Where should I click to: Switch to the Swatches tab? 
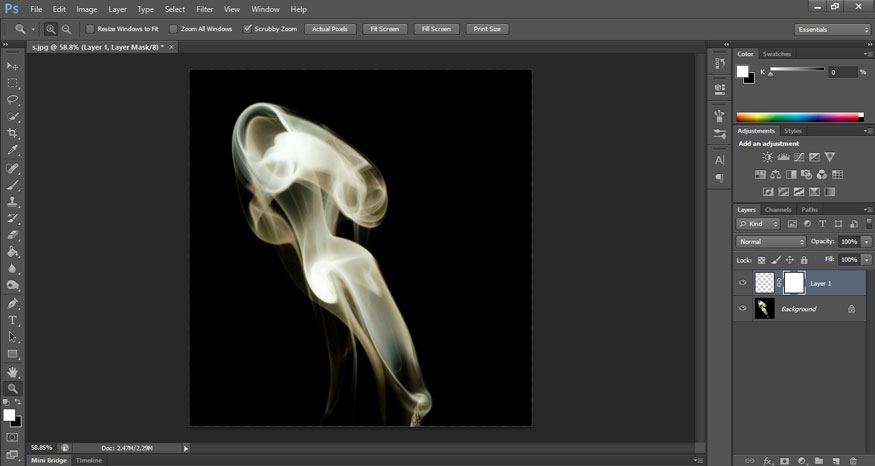click(x=777, y=54)
